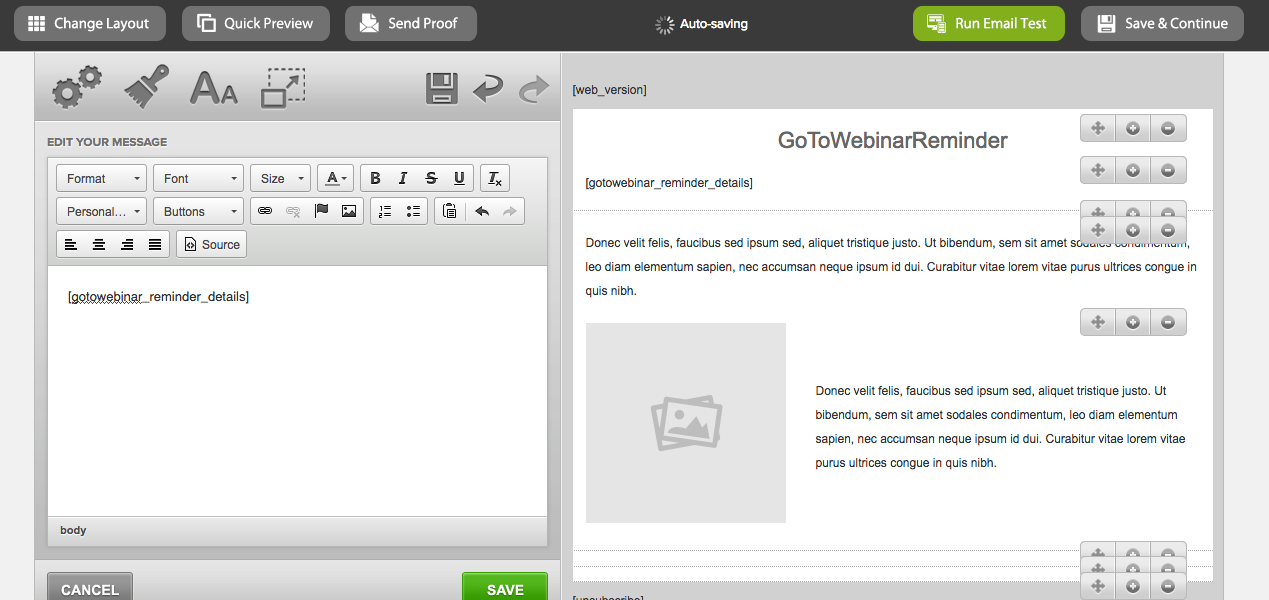Open the resize dimensions panel

283,88
